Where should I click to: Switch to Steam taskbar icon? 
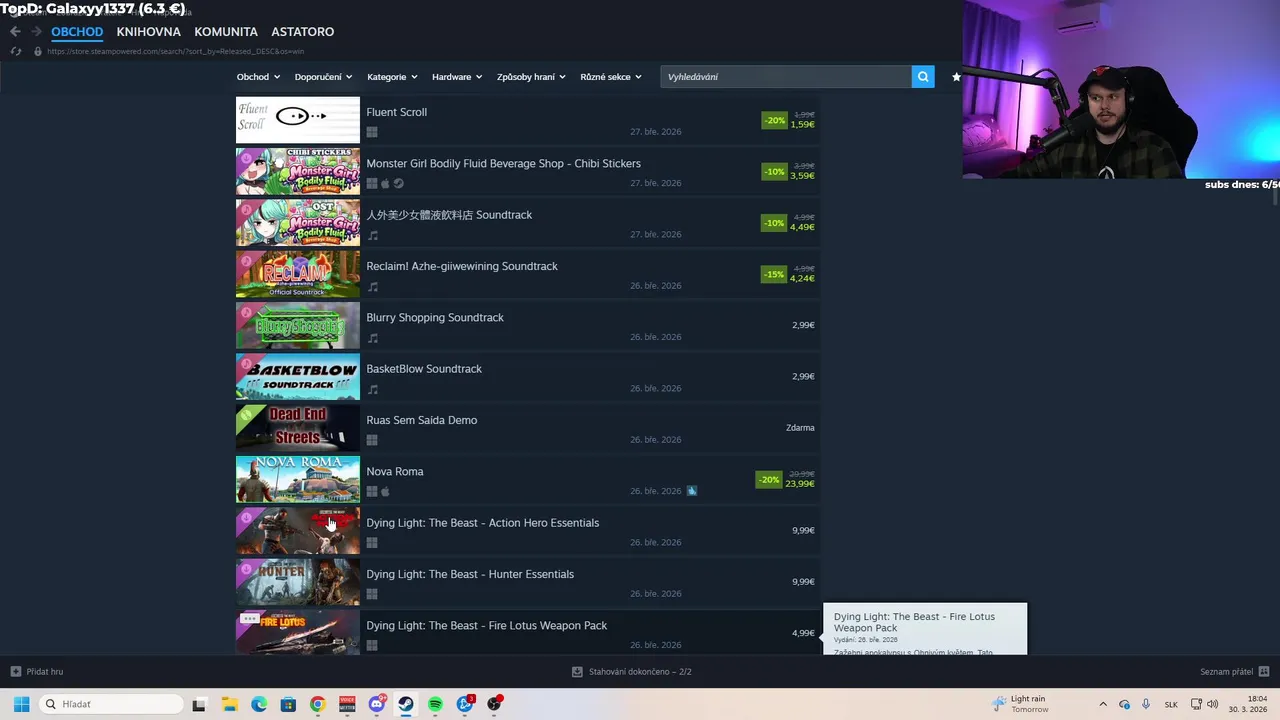click(x=406, y=704)
